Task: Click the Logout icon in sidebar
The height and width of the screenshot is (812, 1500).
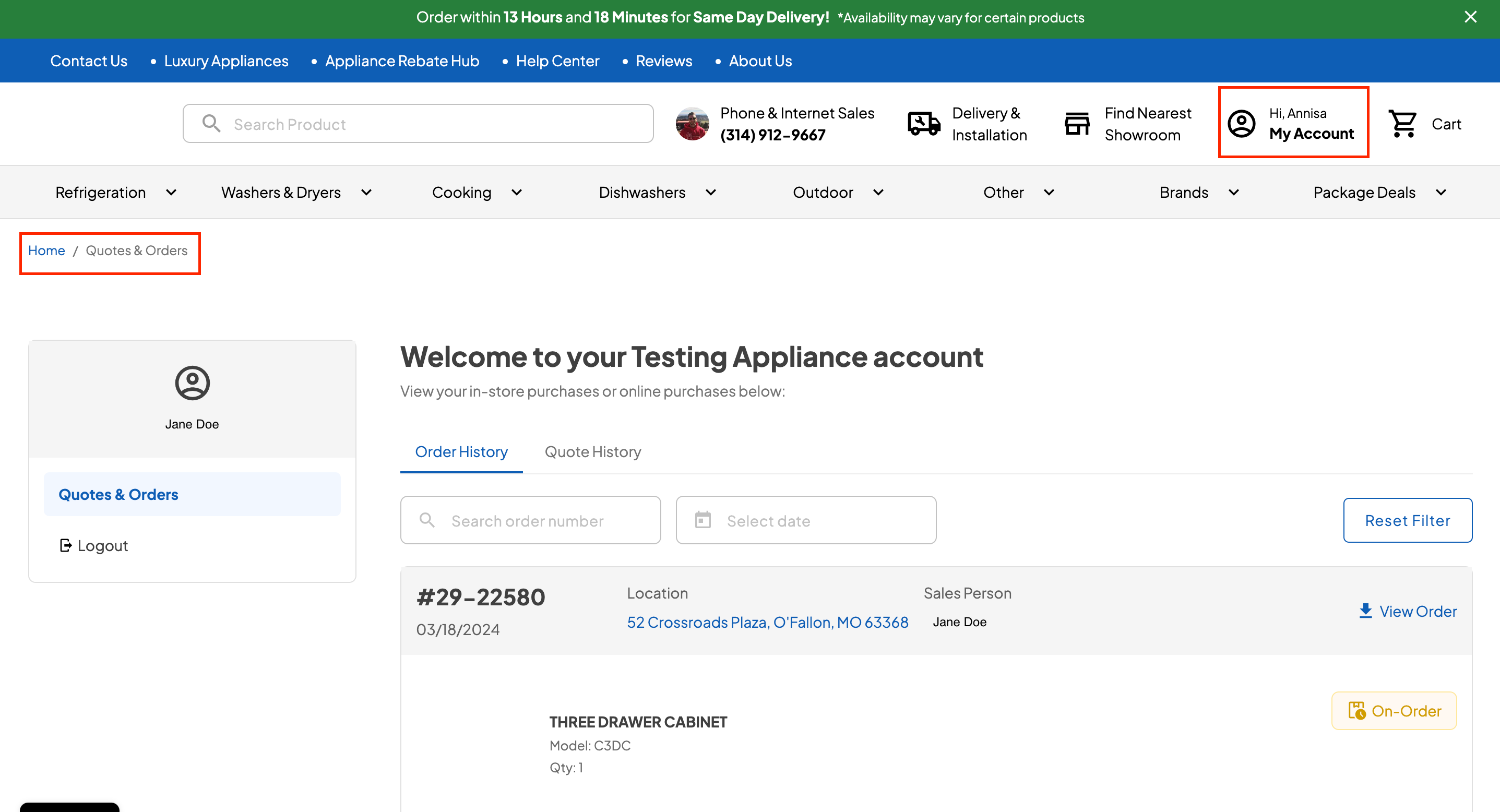Action: (66, 545)
